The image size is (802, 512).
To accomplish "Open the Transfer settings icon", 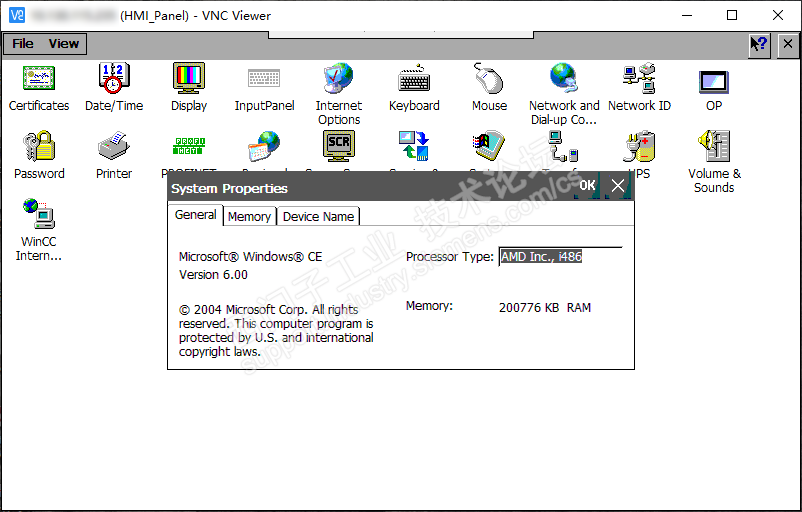I will coord(563,146).
